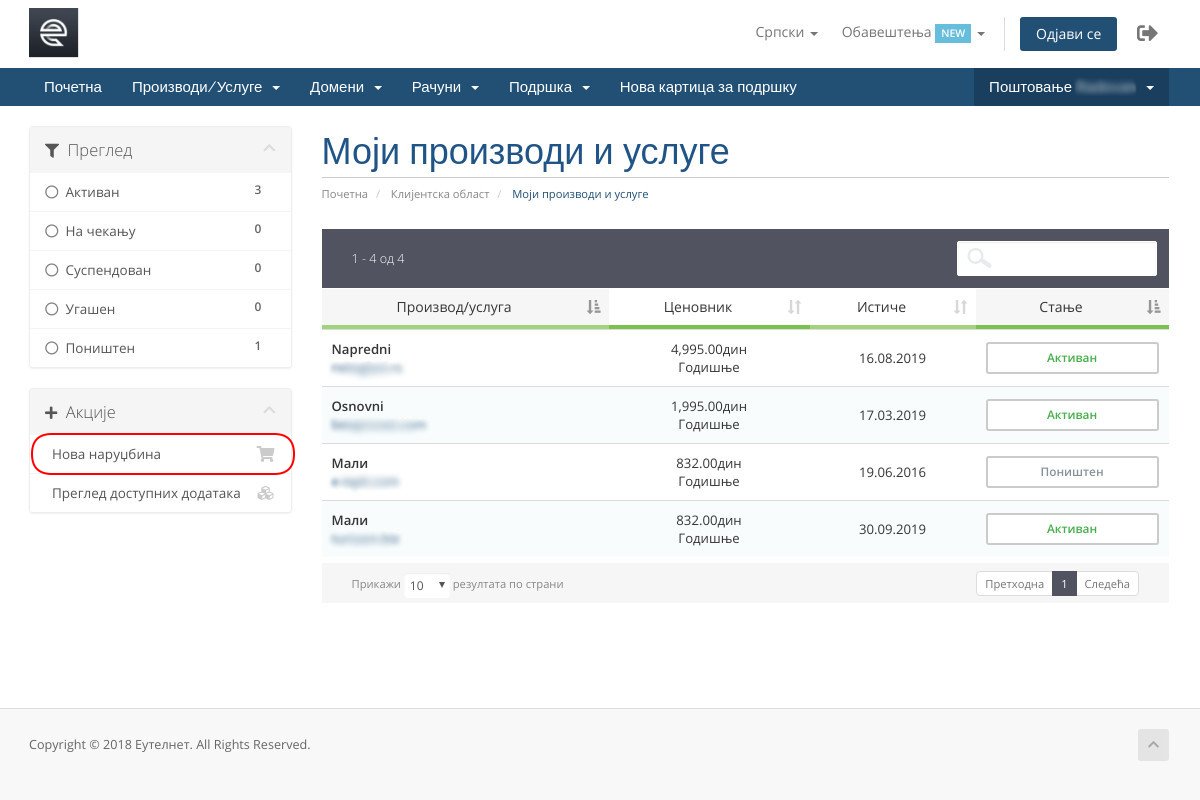Open the Српски language dropdown
The height and width of the screenshot is (800, 1200).
tap(787, 33)
